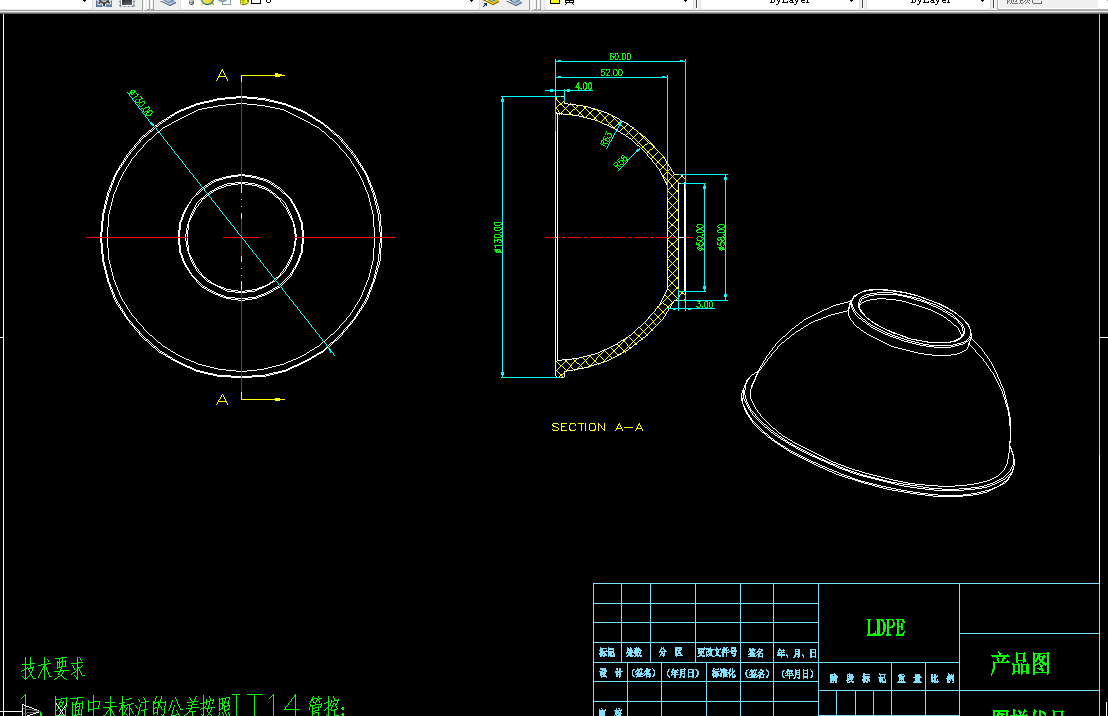The width and height of the screenshot is (1108, 716).
Task: Select the 设计 cell in title block
Action: [x=610, y=673]
